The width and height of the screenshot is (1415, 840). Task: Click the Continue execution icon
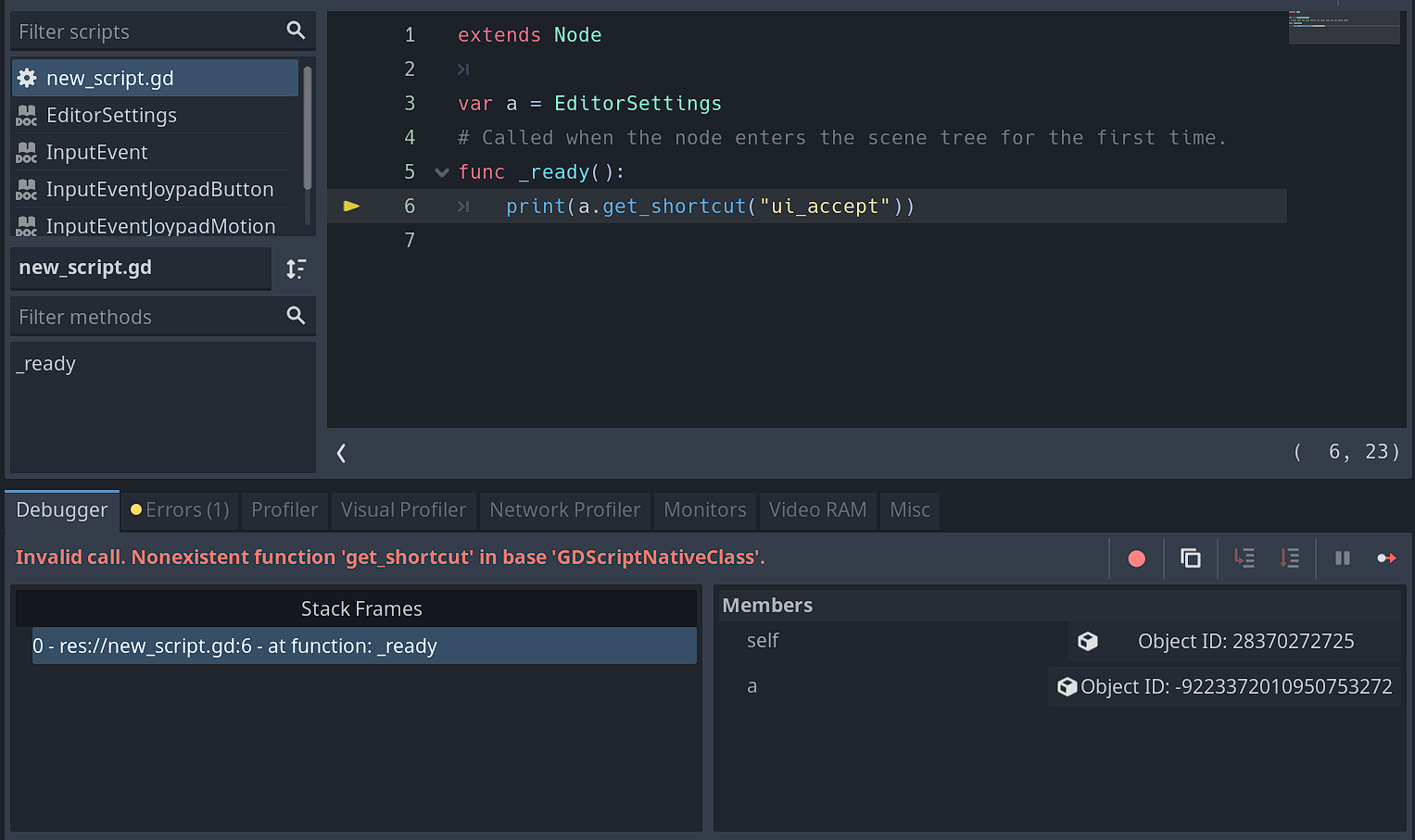1386,558
